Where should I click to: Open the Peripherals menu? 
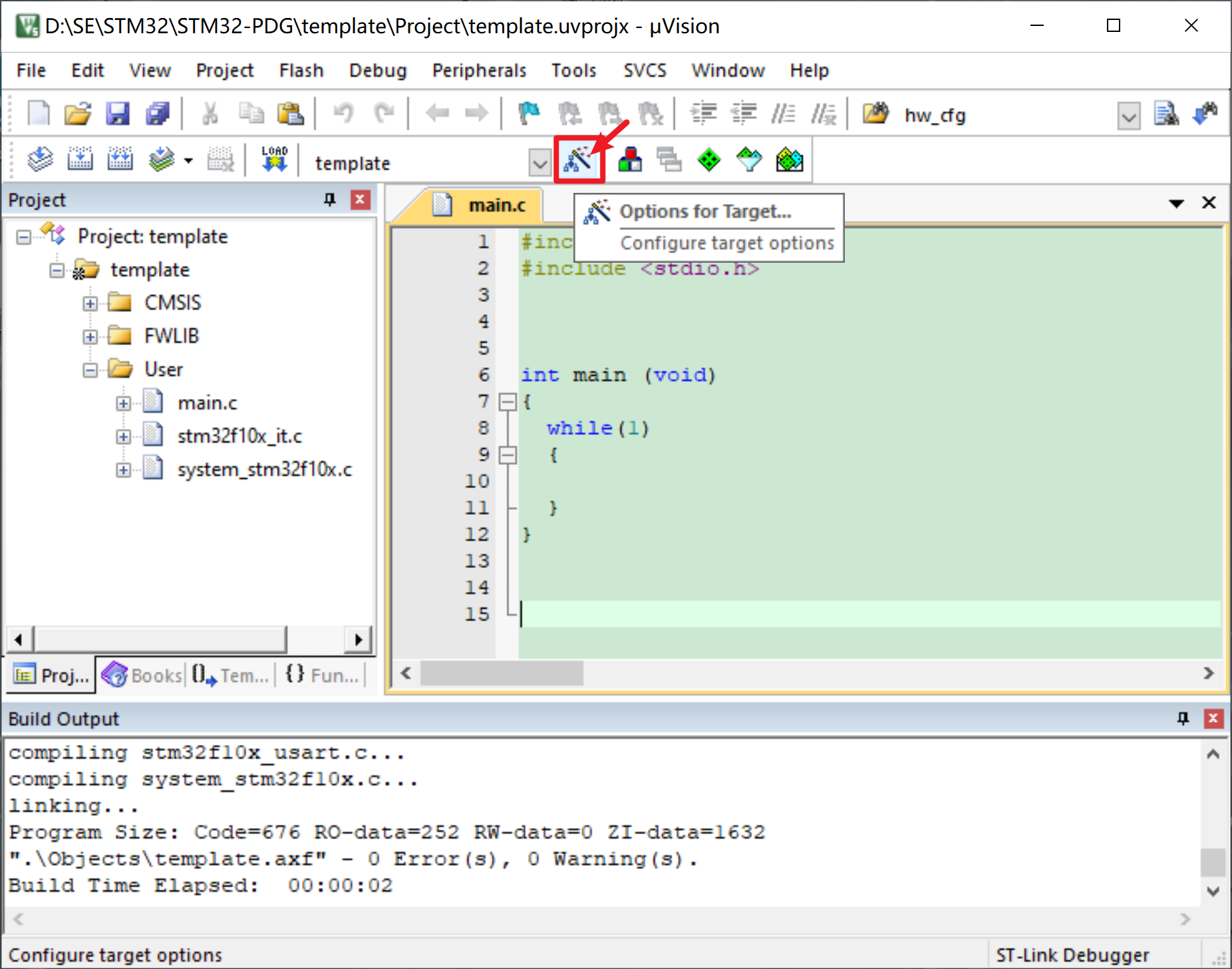point(479,70)
